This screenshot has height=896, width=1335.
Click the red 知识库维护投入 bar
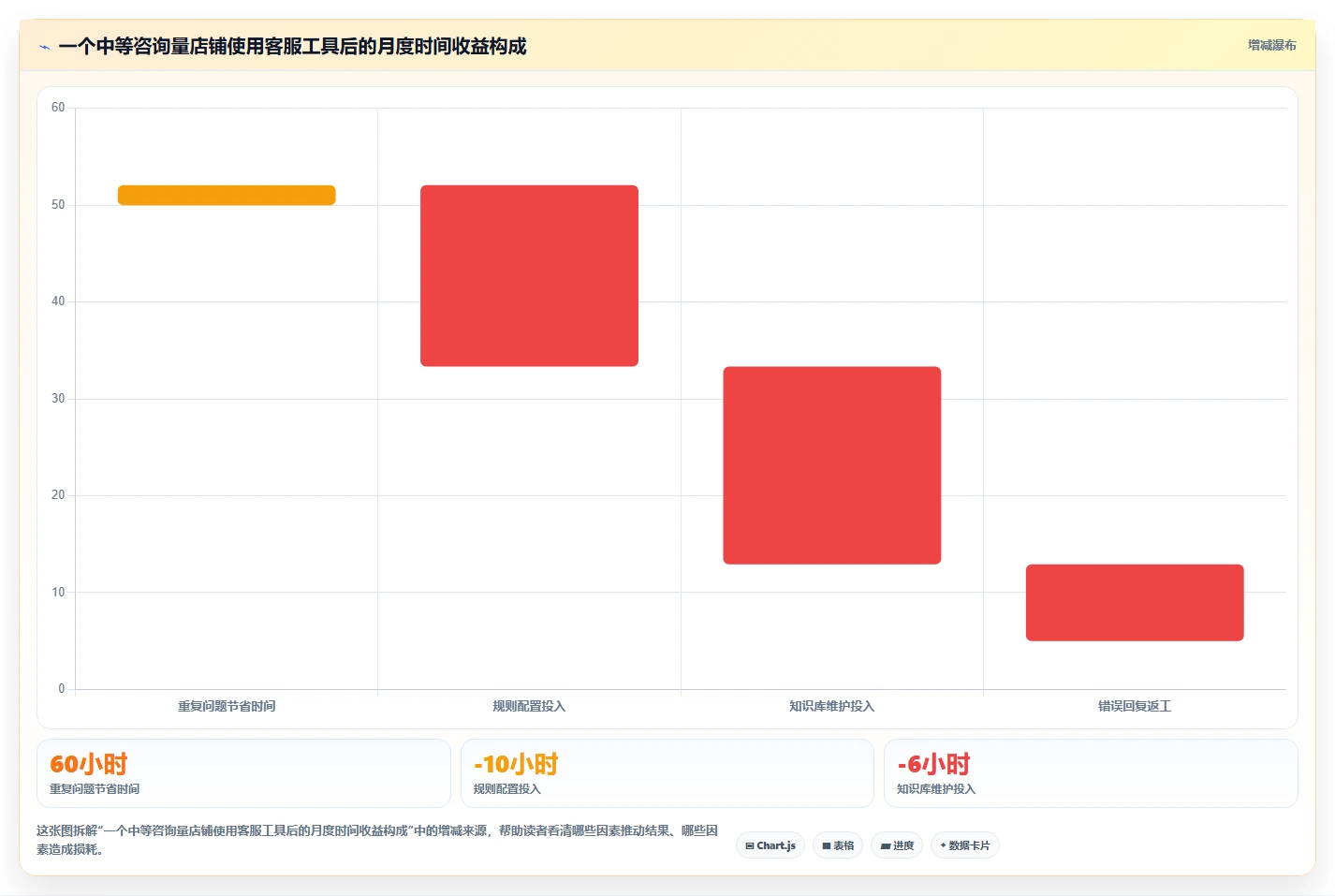pos(831,465)
